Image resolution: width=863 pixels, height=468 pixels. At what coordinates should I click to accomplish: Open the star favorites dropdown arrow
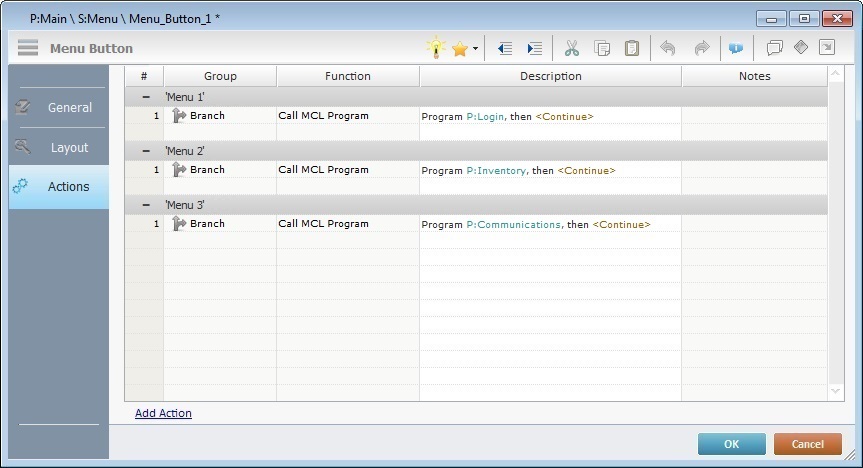pos(475,49)
